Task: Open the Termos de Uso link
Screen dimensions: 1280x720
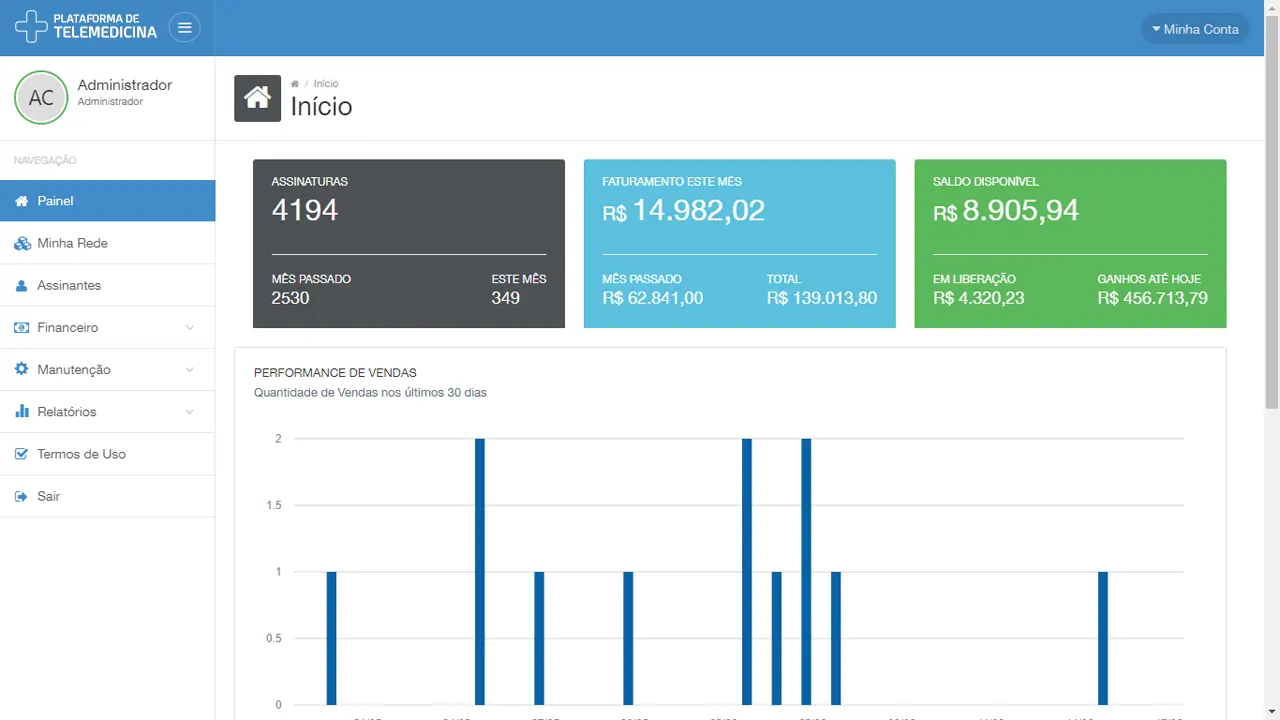Action: pyautogui.click(x=108, y=454)
